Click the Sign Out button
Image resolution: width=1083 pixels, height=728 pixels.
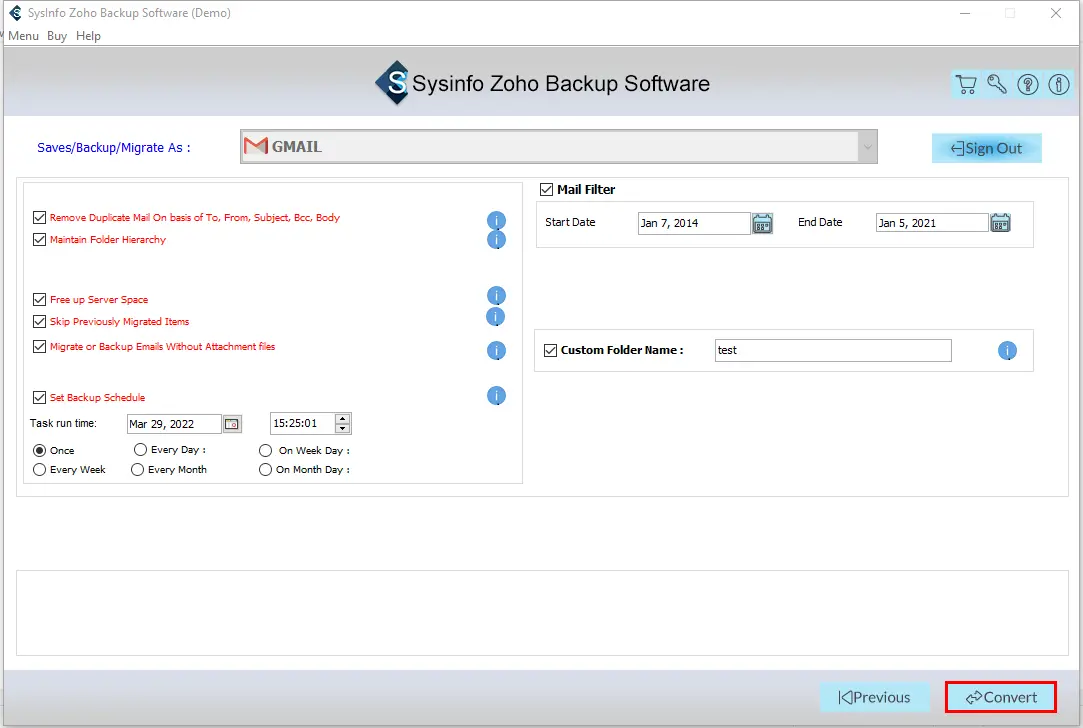coord(987,148)
